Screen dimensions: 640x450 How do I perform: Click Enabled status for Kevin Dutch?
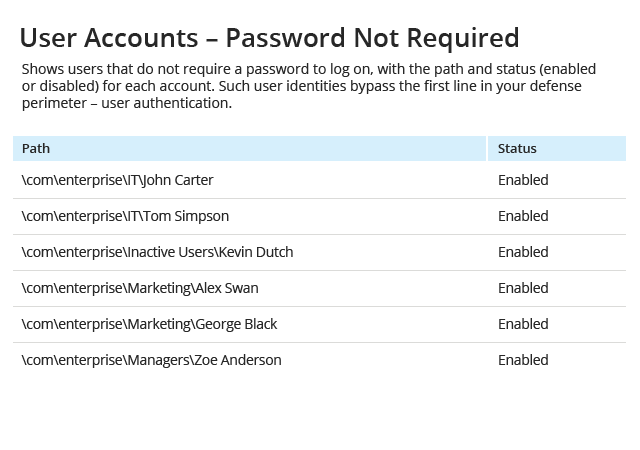(523, 252)
